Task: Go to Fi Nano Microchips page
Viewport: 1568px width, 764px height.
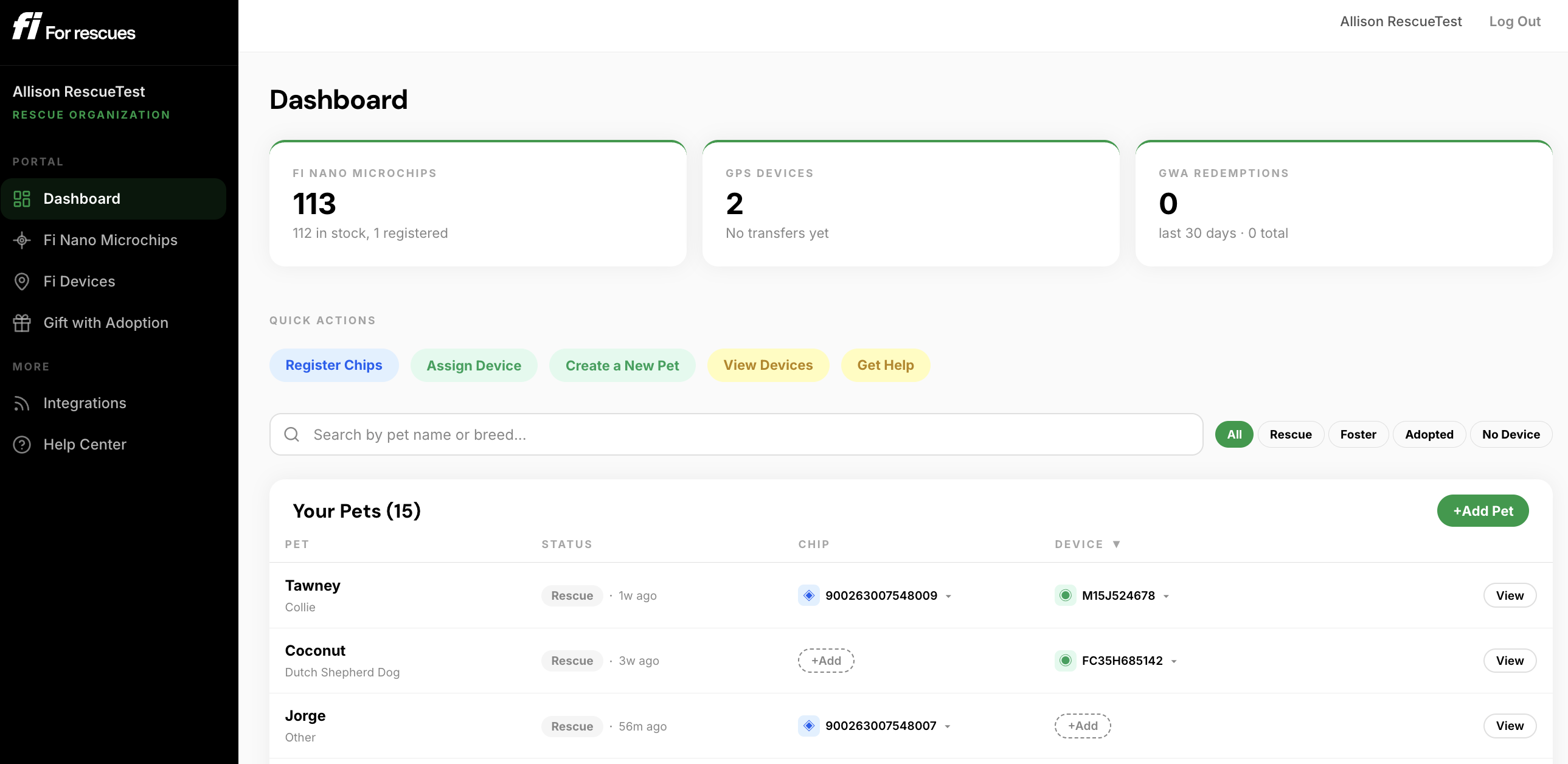Action: click(x=114, y=240)
